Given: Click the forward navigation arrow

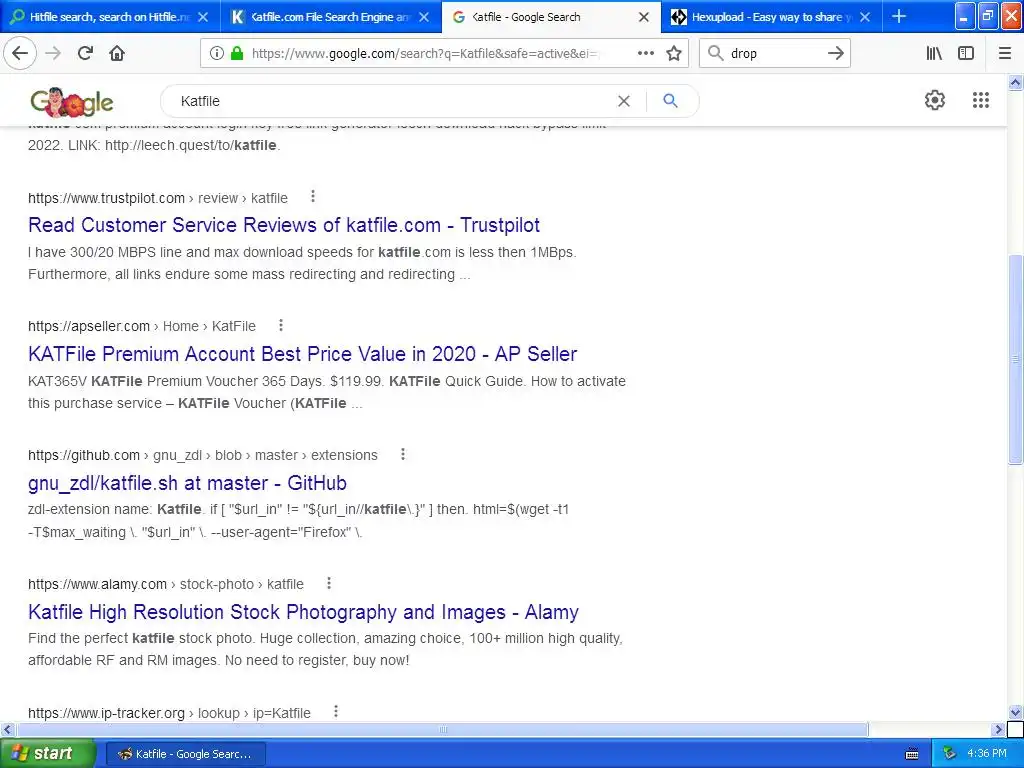Looking at the screenshot, I should click(x=53, y=54).
